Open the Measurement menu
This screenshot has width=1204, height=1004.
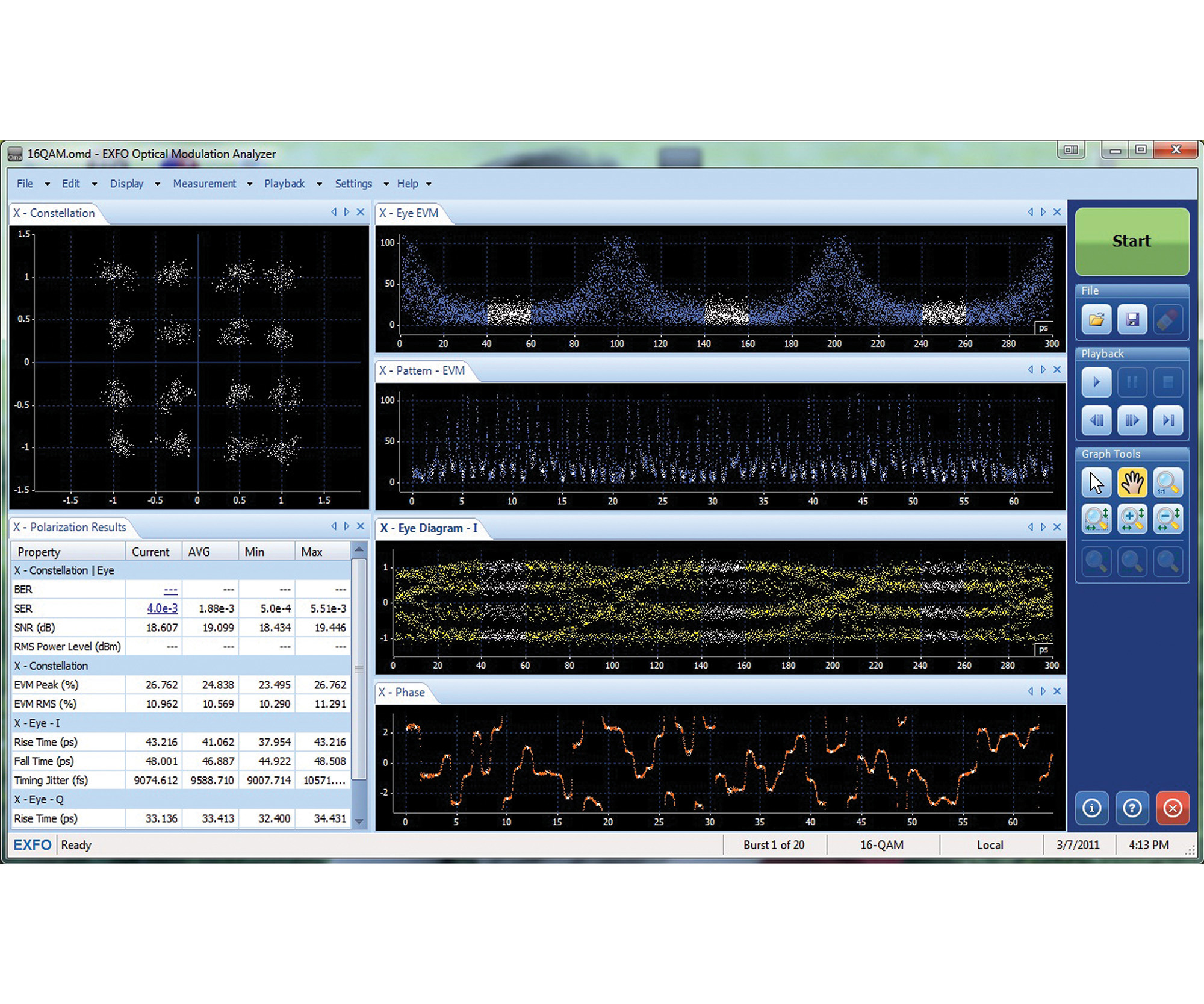click(205, 184)
